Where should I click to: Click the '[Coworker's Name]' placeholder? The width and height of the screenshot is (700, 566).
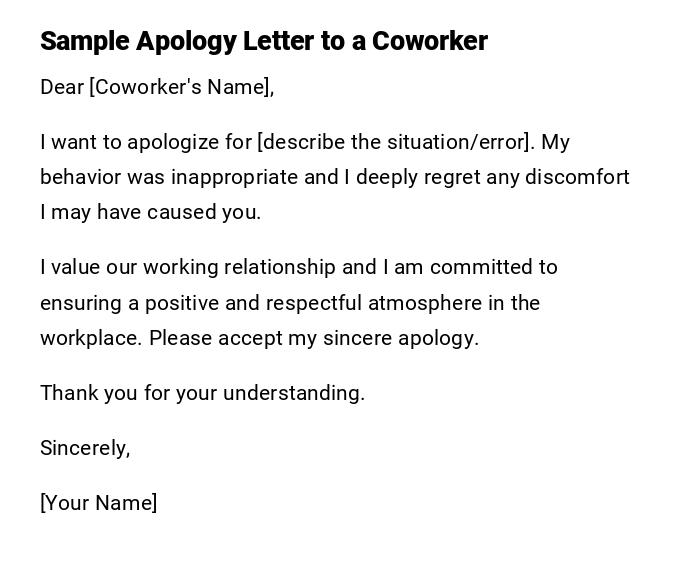(180, 87)
